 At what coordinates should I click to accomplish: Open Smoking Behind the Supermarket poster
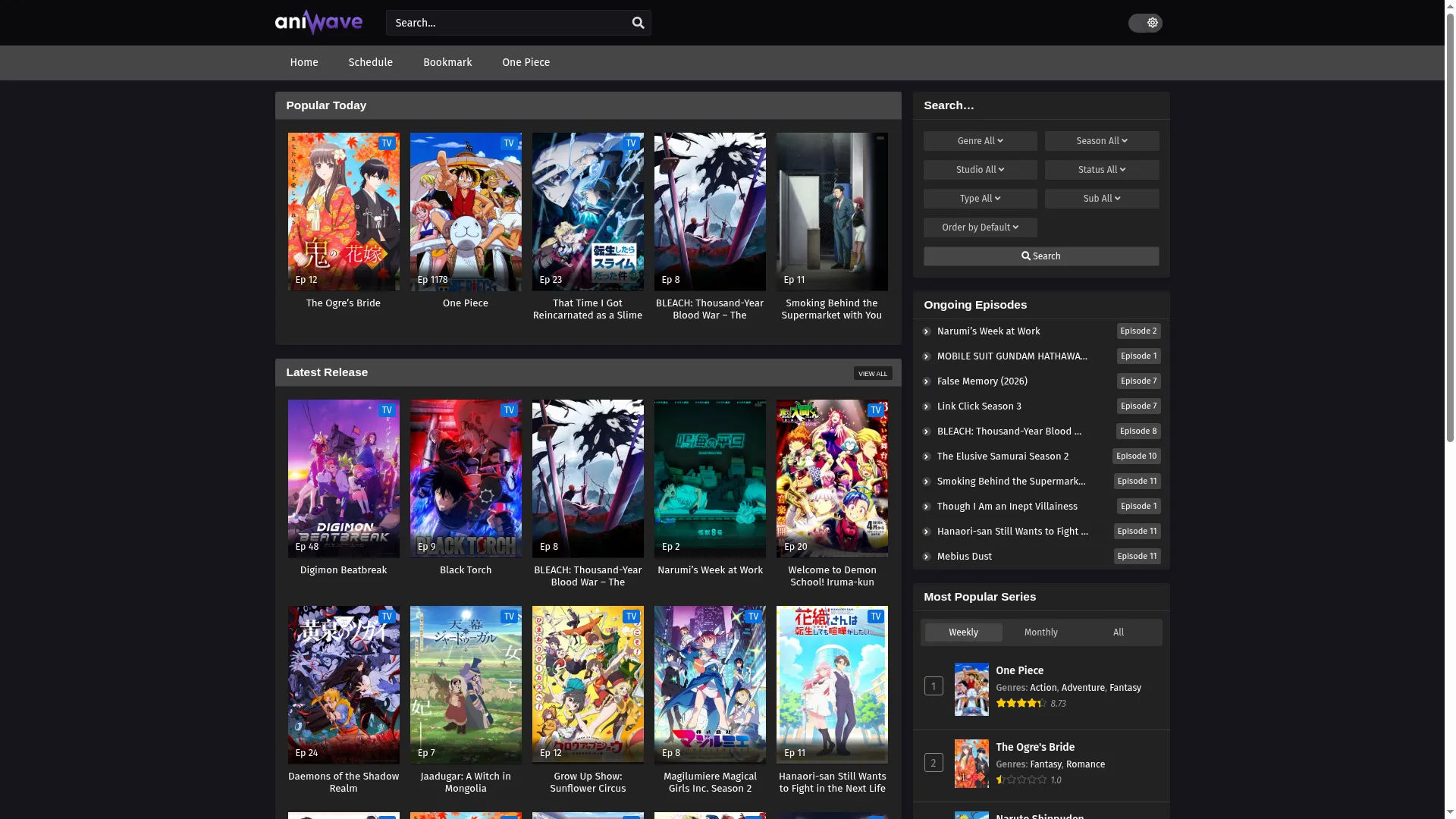[x=832, y=212]
